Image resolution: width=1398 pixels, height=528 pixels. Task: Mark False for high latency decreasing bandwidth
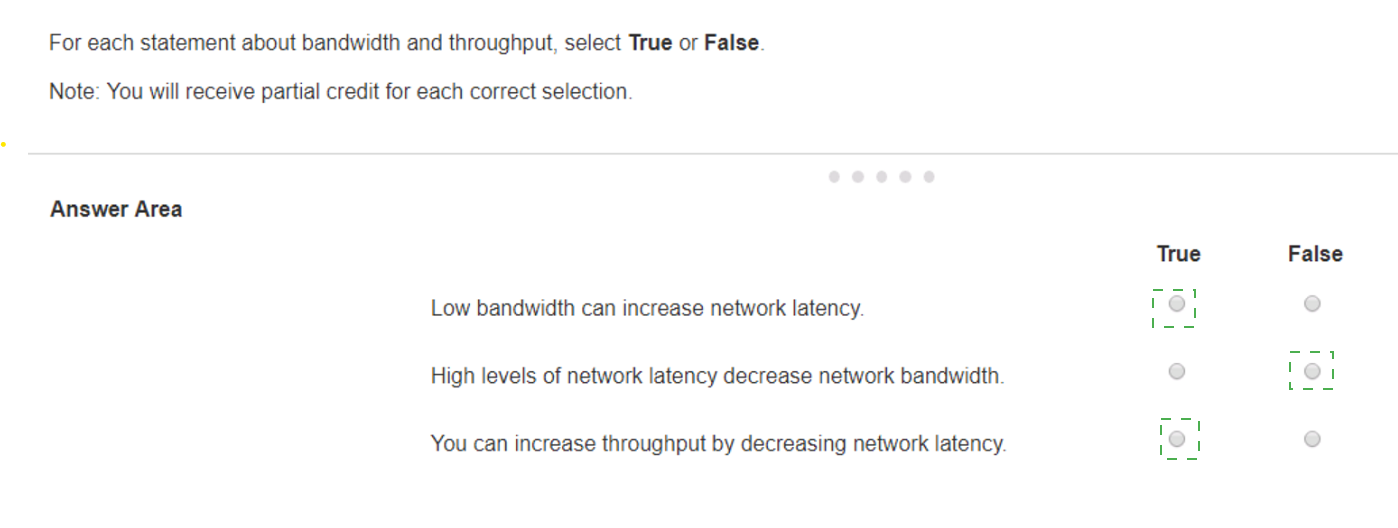[x=1312, y=372]
